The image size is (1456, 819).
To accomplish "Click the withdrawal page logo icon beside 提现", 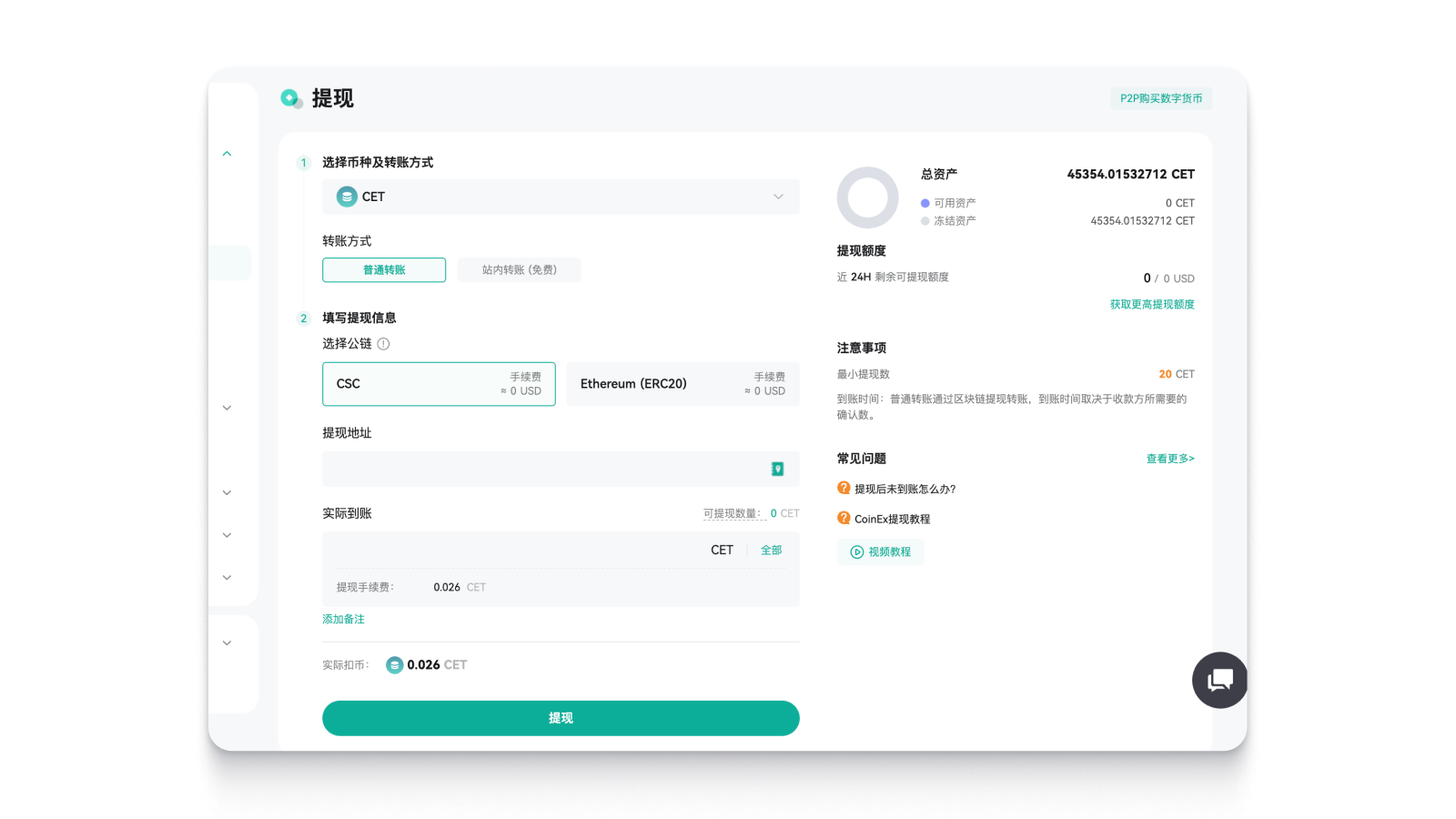I will 291,98.
